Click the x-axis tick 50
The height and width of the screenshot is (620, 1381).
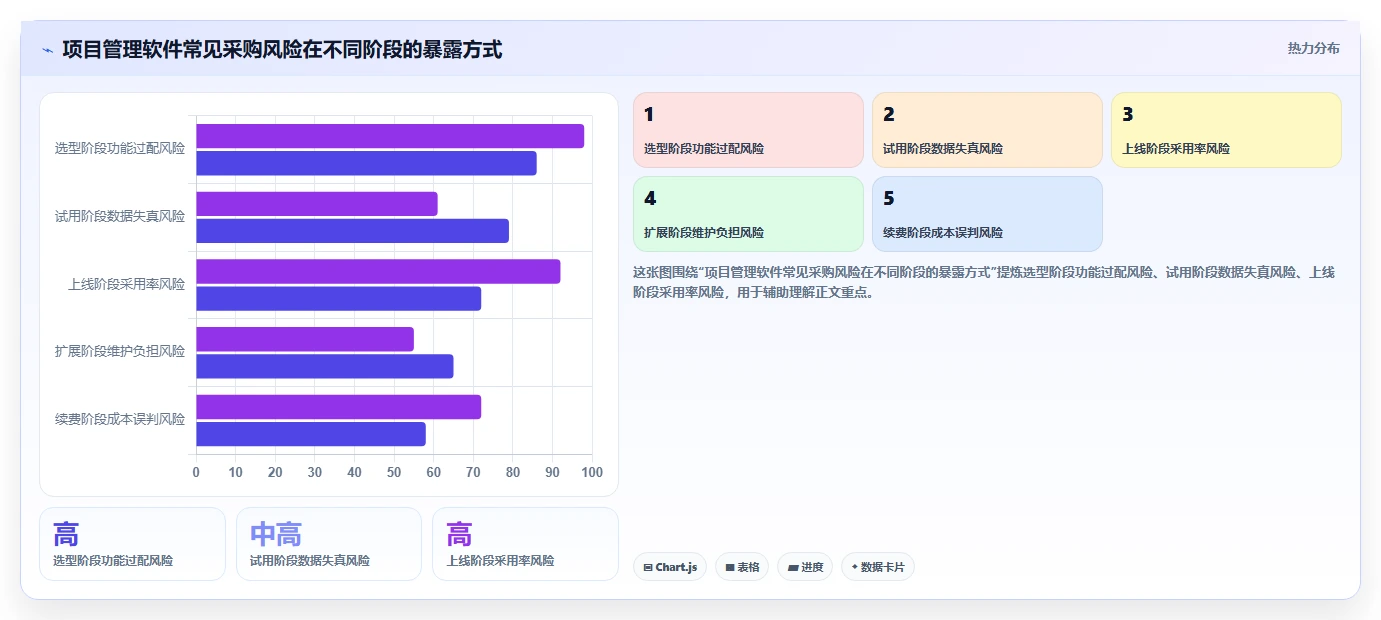(394, 472)
